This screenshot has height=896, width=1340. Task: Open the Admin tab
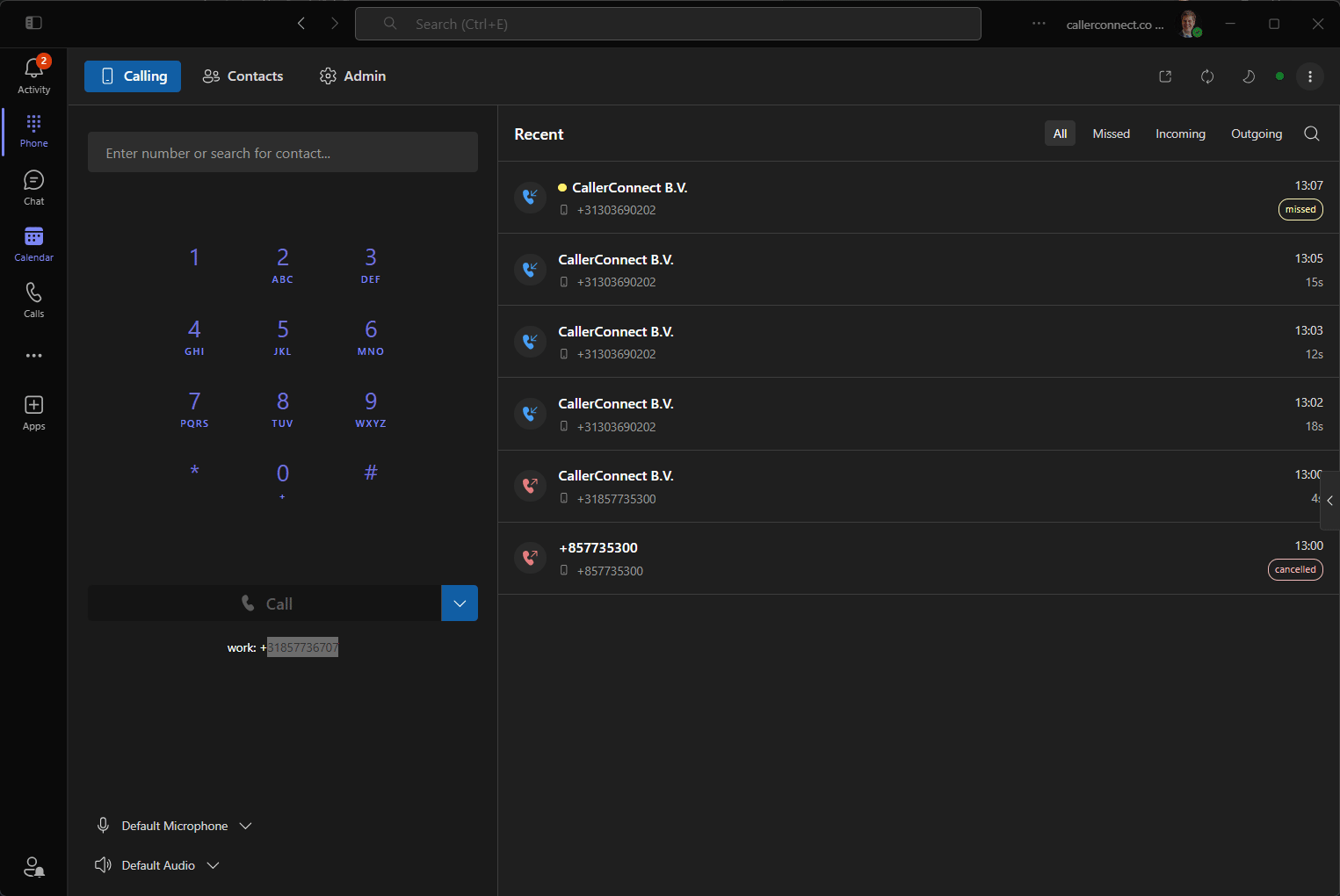tap(351, 76)
